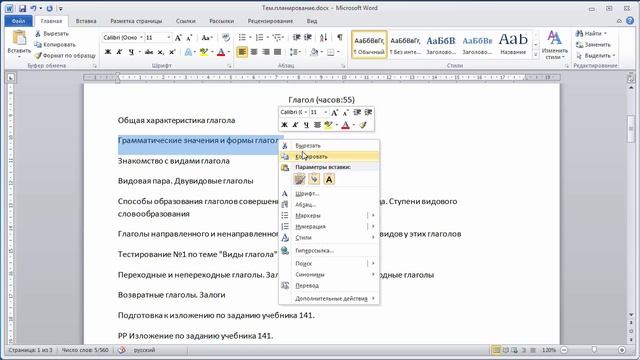
Task: Expand the Абзац group dialog launcher
Action: point(343,66)
